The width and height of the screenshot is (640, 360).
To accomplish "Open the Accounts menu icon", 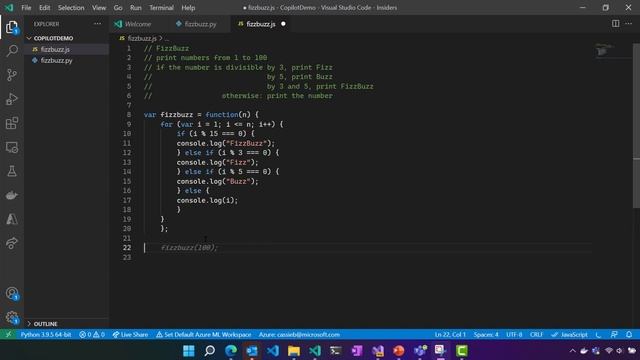I will tap(12, 293).
